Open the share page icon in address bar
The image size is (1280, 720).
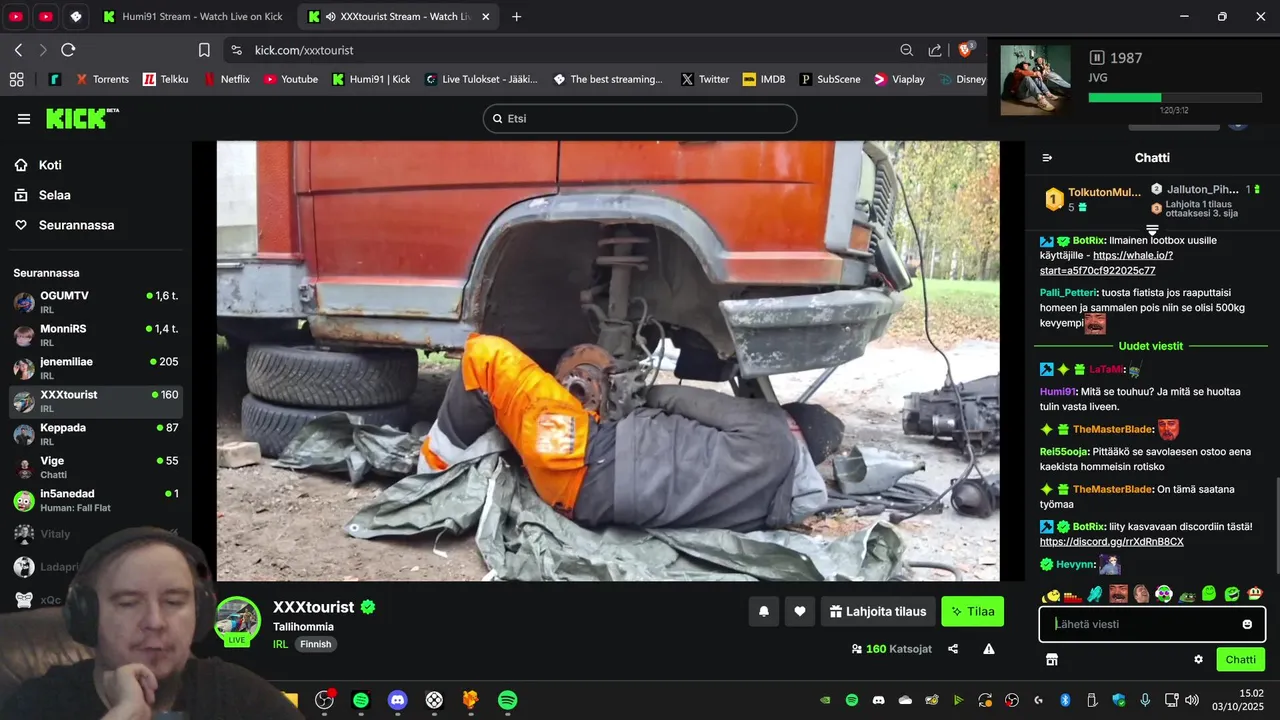tap(935, 50)
